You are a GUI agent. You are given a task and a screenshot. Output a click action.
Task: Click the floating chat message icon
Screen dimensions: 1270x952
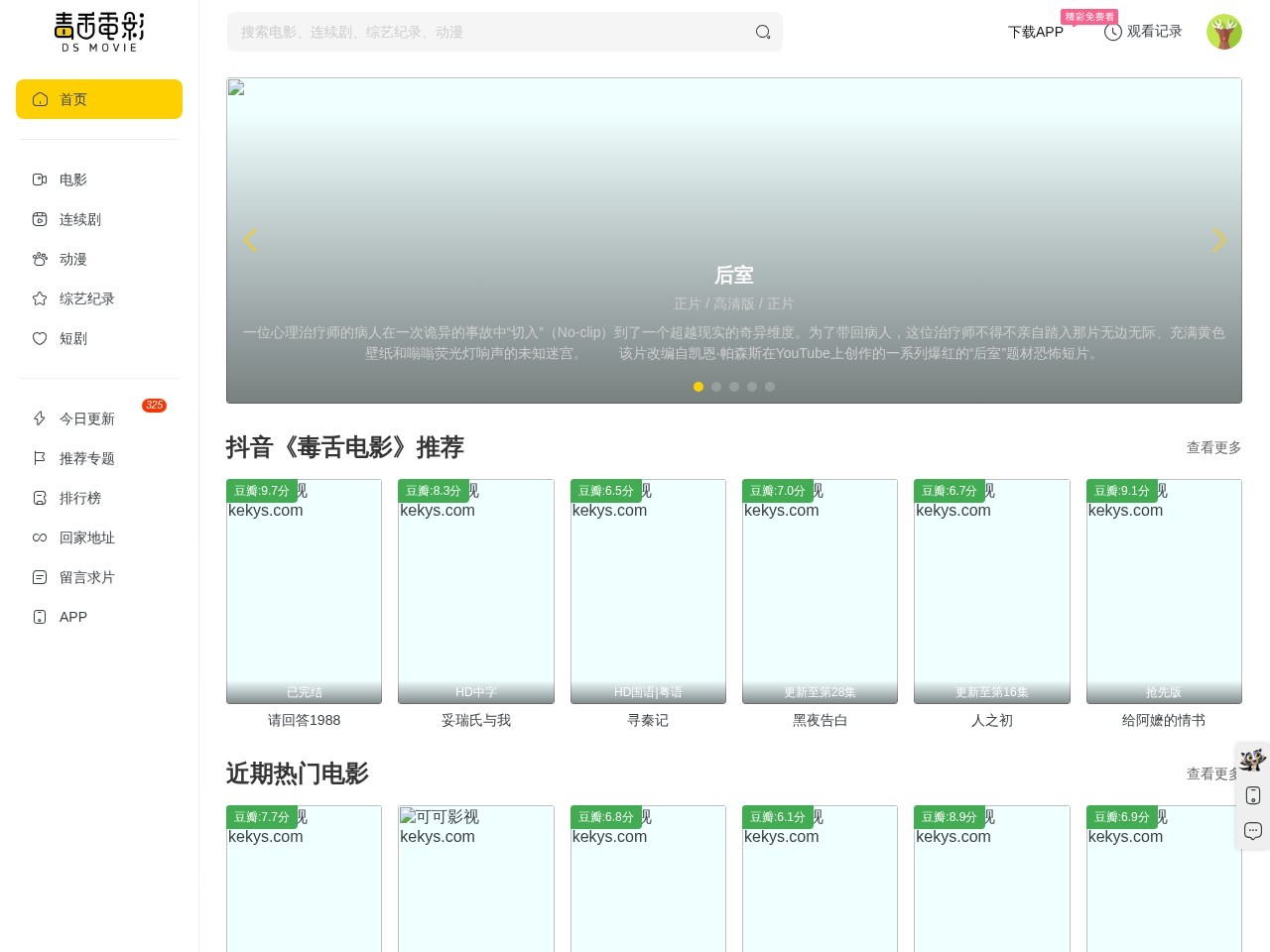coord(1253,831)
